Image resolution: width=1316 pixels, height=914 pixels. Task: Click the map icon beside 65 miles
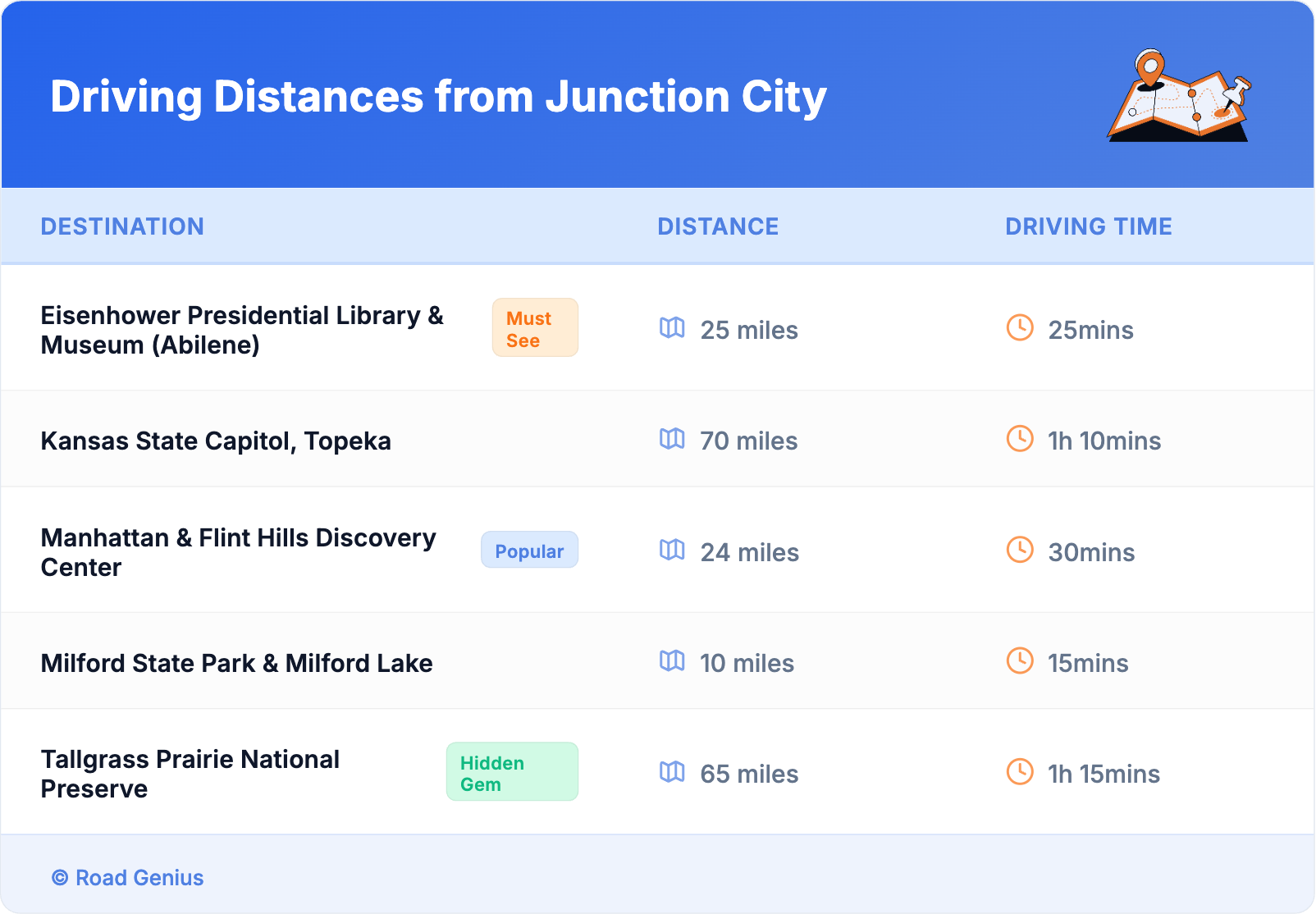point(672,772)
